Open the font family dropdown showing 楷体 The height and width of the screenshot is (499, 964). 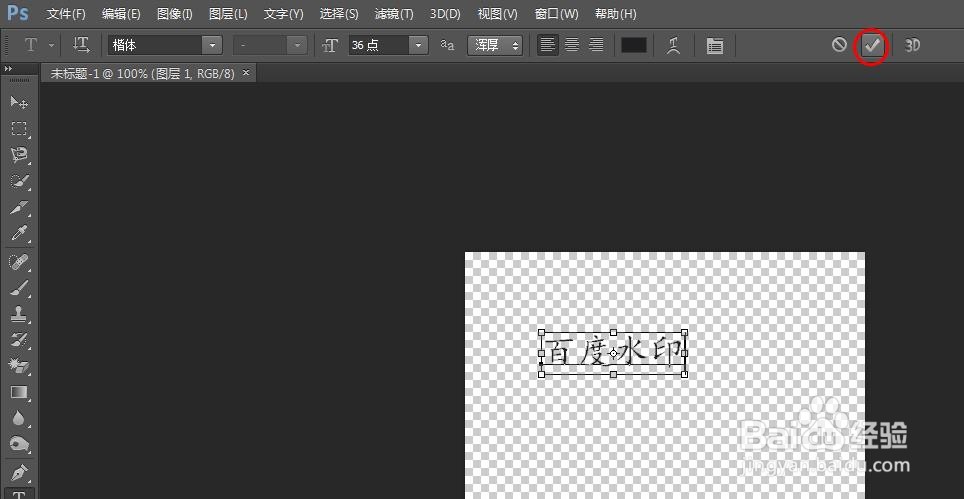point(212,45)
